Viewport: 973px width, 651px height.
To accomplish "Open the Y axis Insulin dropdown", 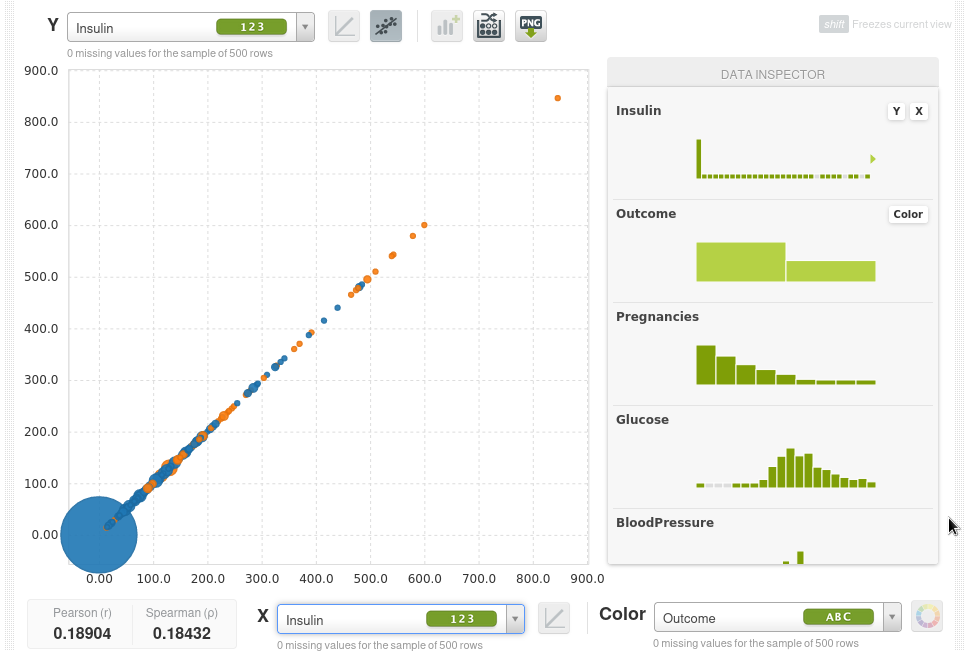I will (306, 27).
